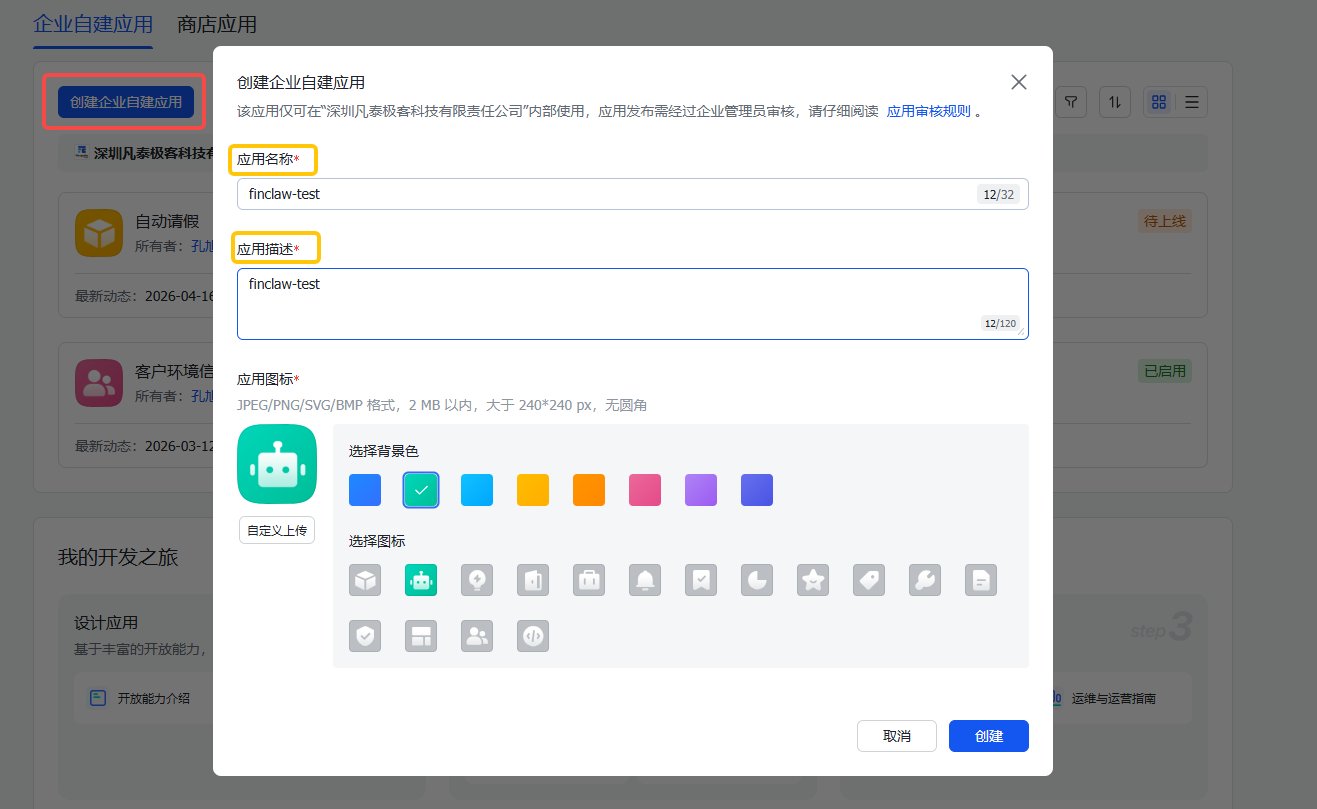Select the robot app icon
This screenshot has height=809, width=1317.
(x=421, y=580)
